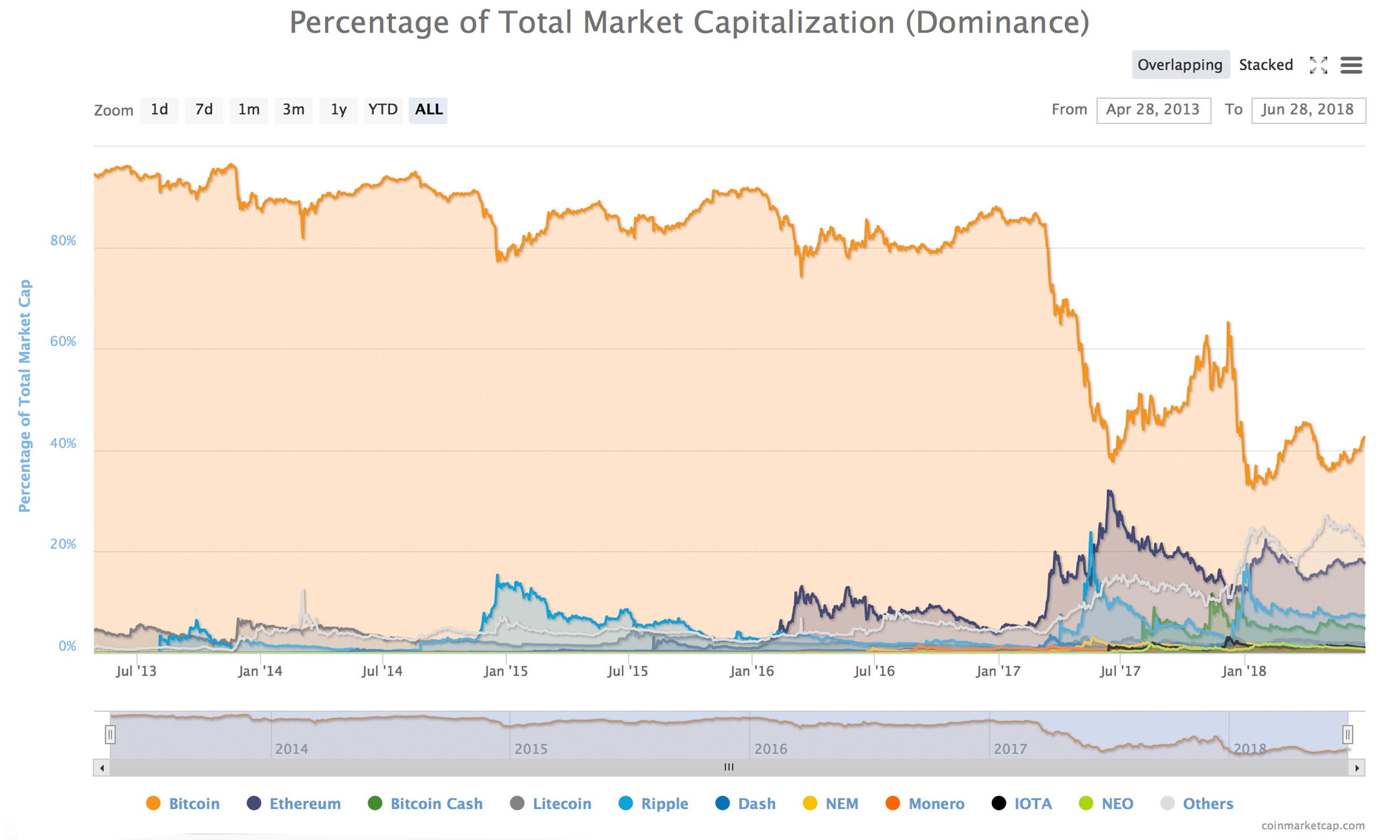Toggle Monero series via its legend dot
Viewport: 1400px width, 840px height.
click(x=894, y=803)
